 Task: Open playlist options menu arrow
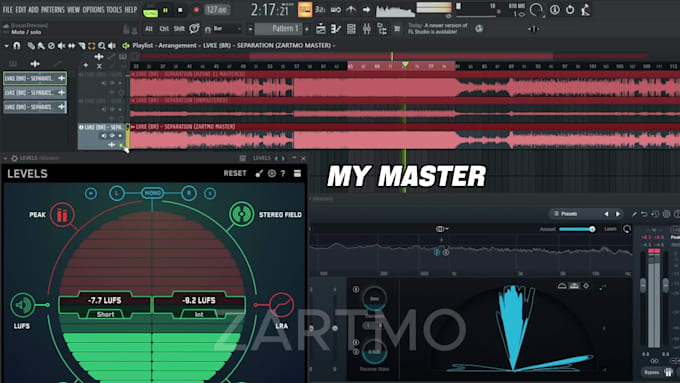tap(6, 46)
